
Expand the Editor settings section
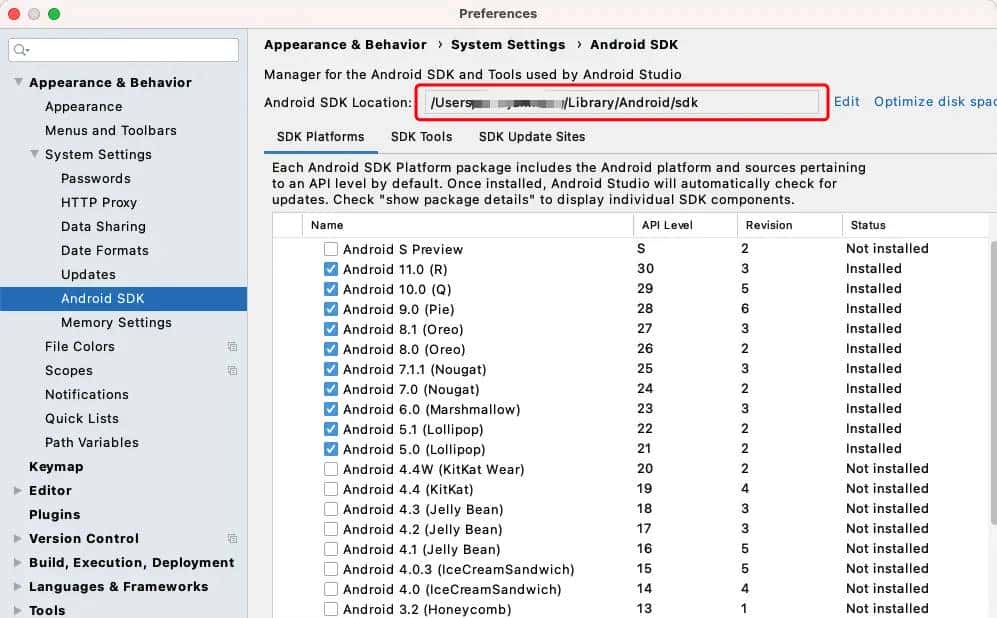point(18,491)
